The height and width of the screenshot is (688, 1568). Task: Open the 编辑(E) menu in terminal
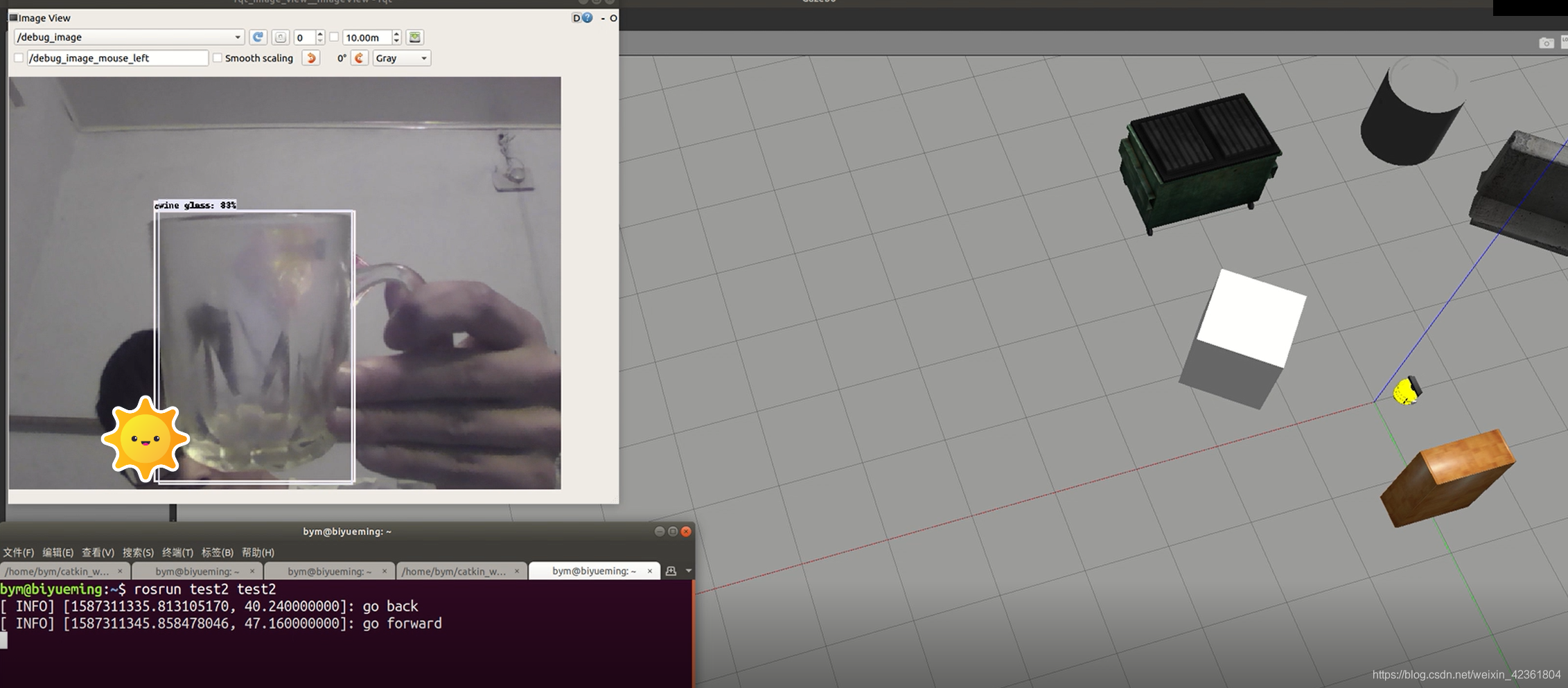58,552
